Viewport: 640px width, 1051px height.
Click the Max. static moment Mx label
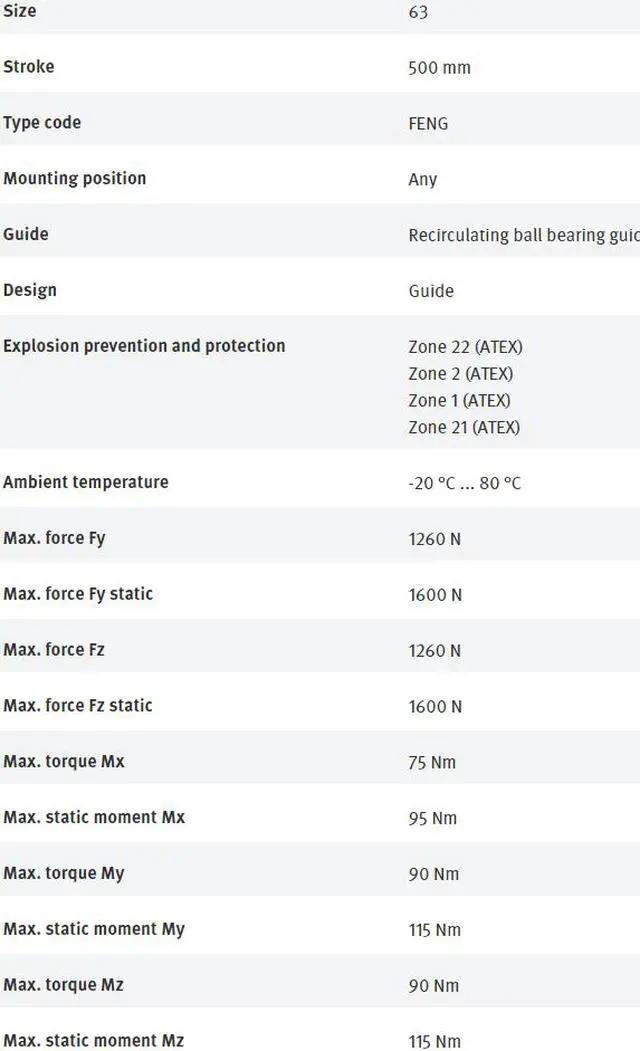94,817
